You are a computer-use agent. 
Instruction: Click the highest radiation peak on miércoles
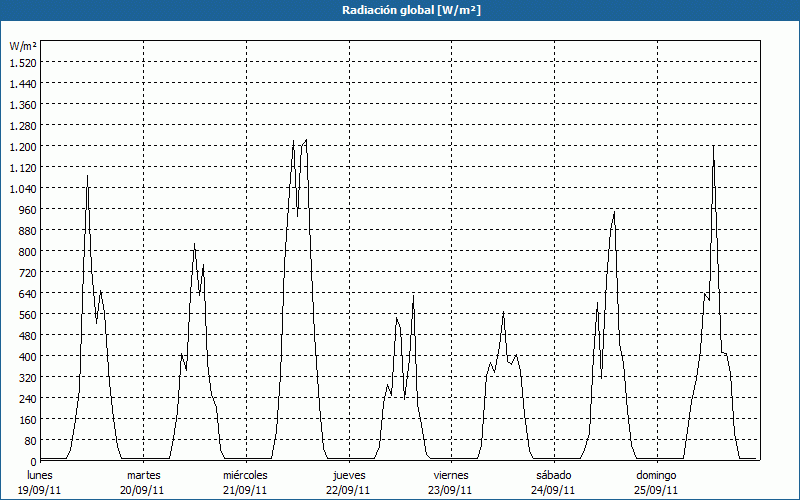coord(305,141)
